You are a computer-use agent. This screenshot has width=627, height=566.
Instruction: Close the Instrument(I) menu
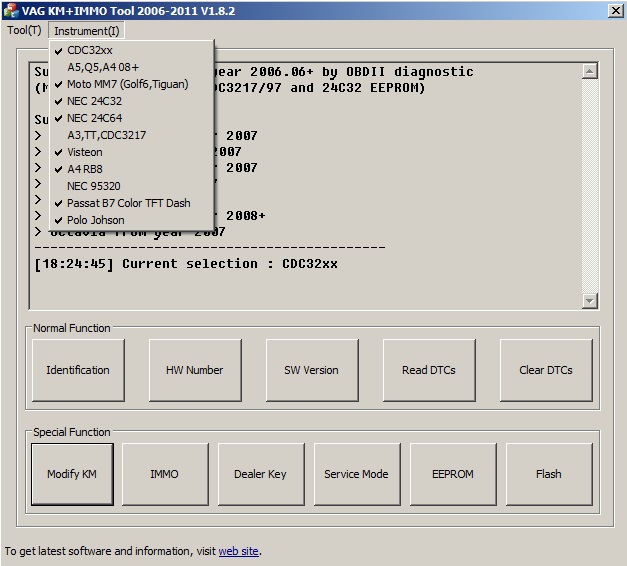click(86, 30)
